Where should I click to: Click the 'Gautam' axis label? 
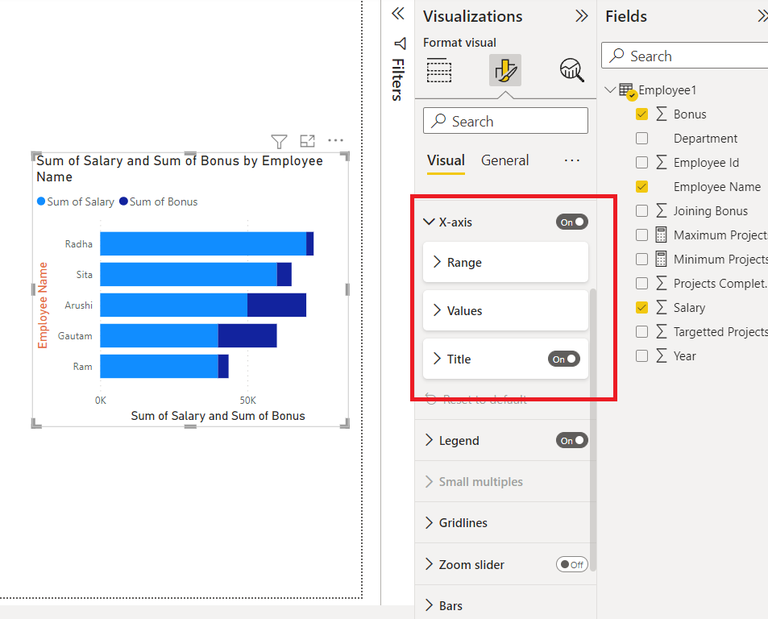pos(75,336)
